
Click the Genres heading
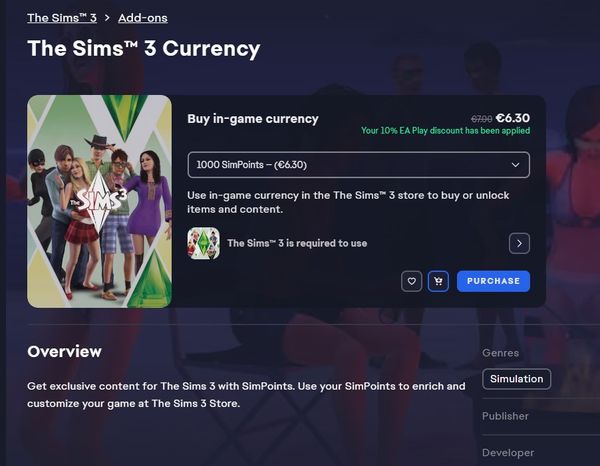pos(501,352)
